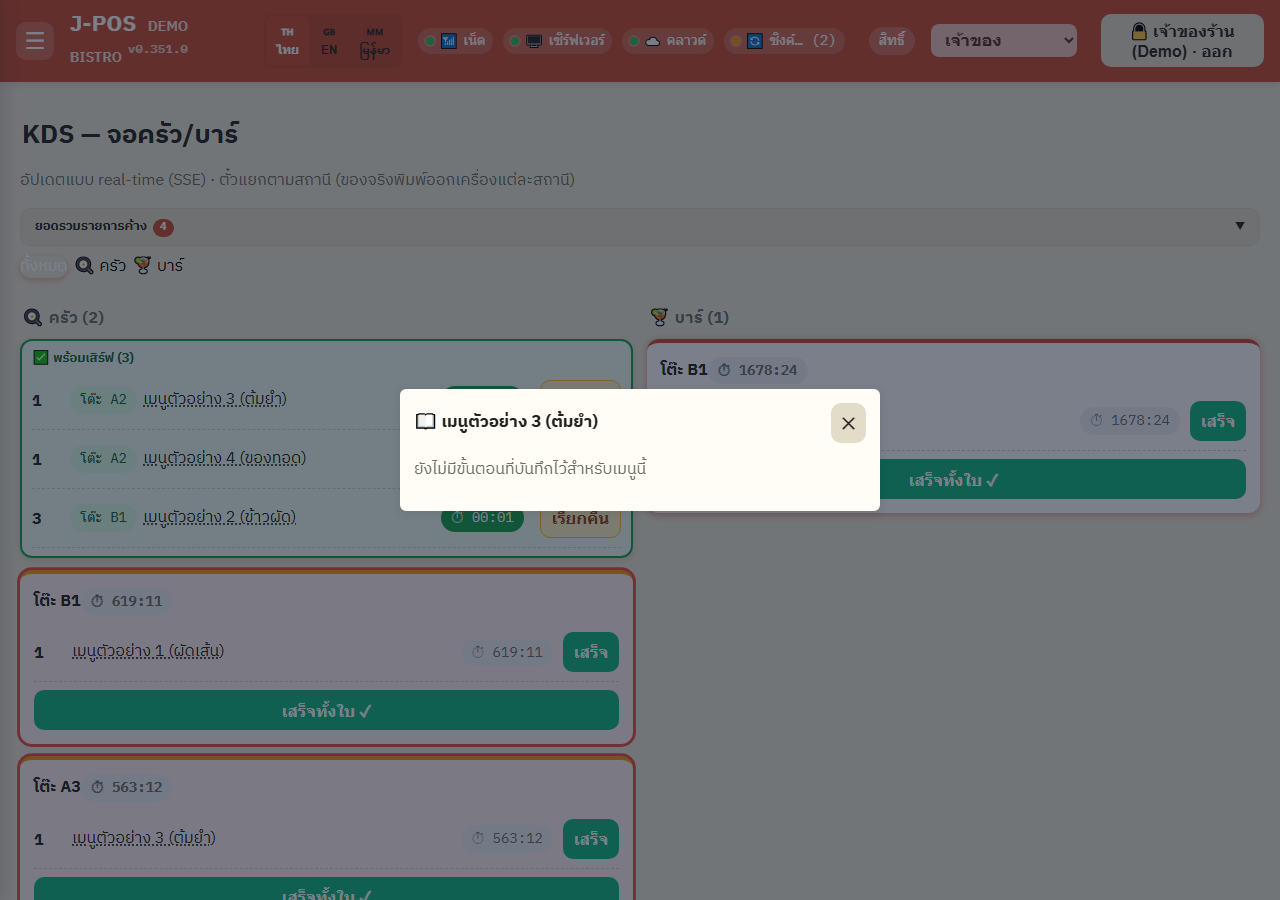Click the lock icon logout button for เจ้าของร้าน
The image size is (1280, 900).
(x=1182, y=41)
